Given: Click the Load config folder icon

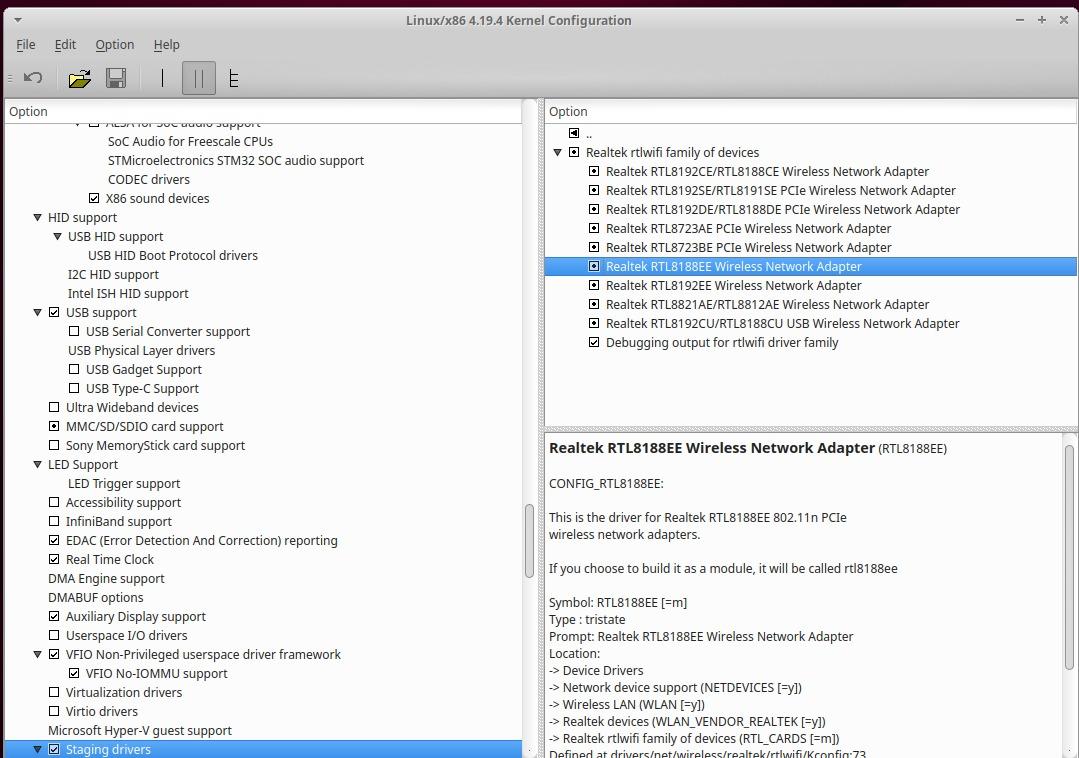Looking at the screenshot, I should click(79, 78).
